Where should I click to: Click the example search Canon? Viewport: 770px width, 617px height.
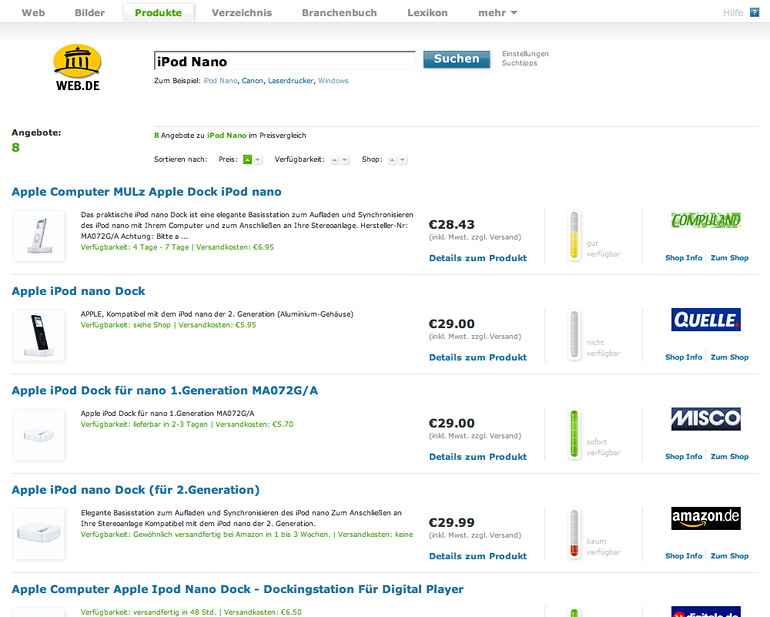tap(252, 81)
